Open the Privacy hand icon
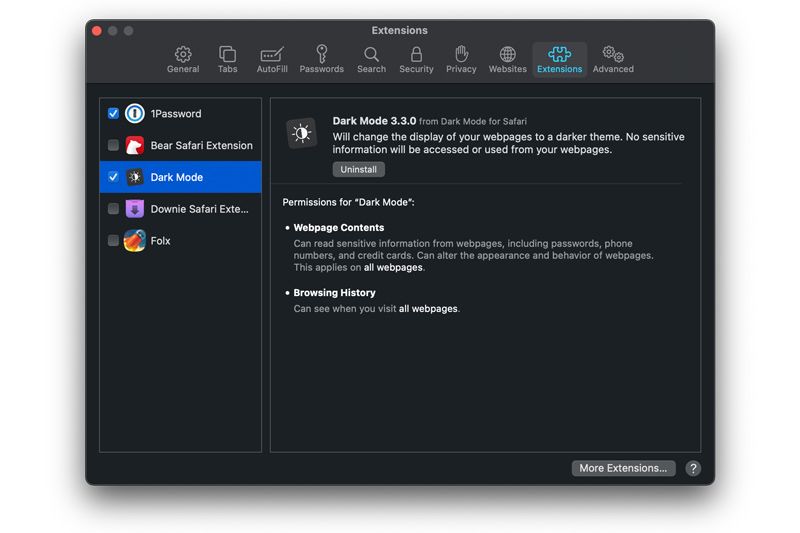 [x=461, y=54]
